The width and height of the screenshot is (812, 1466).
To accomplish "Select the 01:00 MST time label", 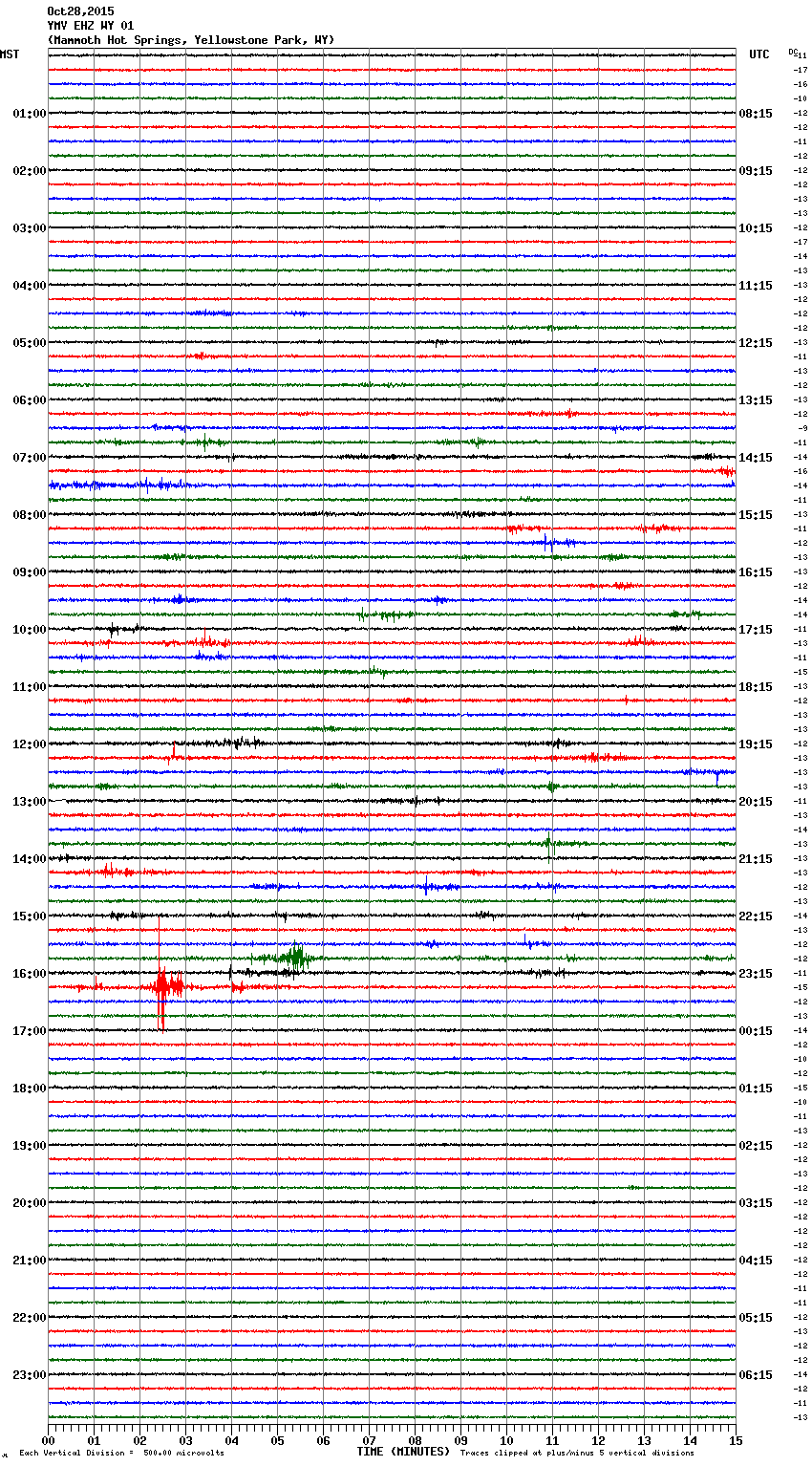I will pos(30,114).
